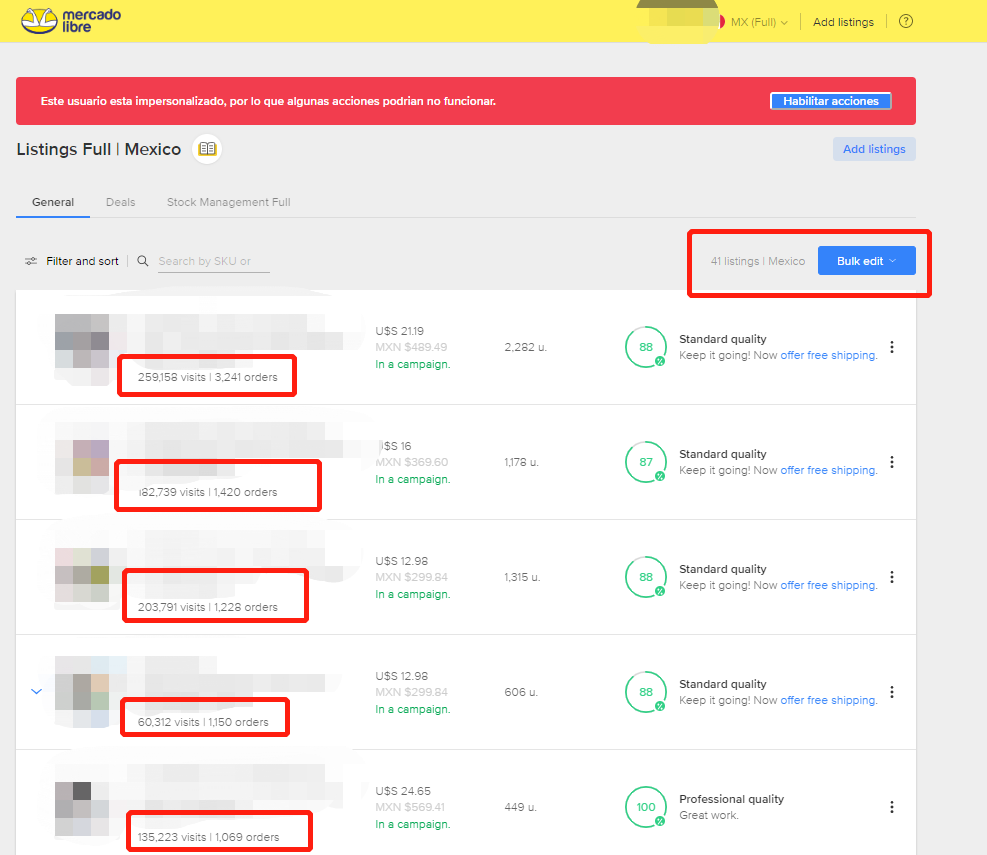Open three-dot menu for 259,158 visits listing
The width and height of the screenshot is (987, 855).
(892, 347)
